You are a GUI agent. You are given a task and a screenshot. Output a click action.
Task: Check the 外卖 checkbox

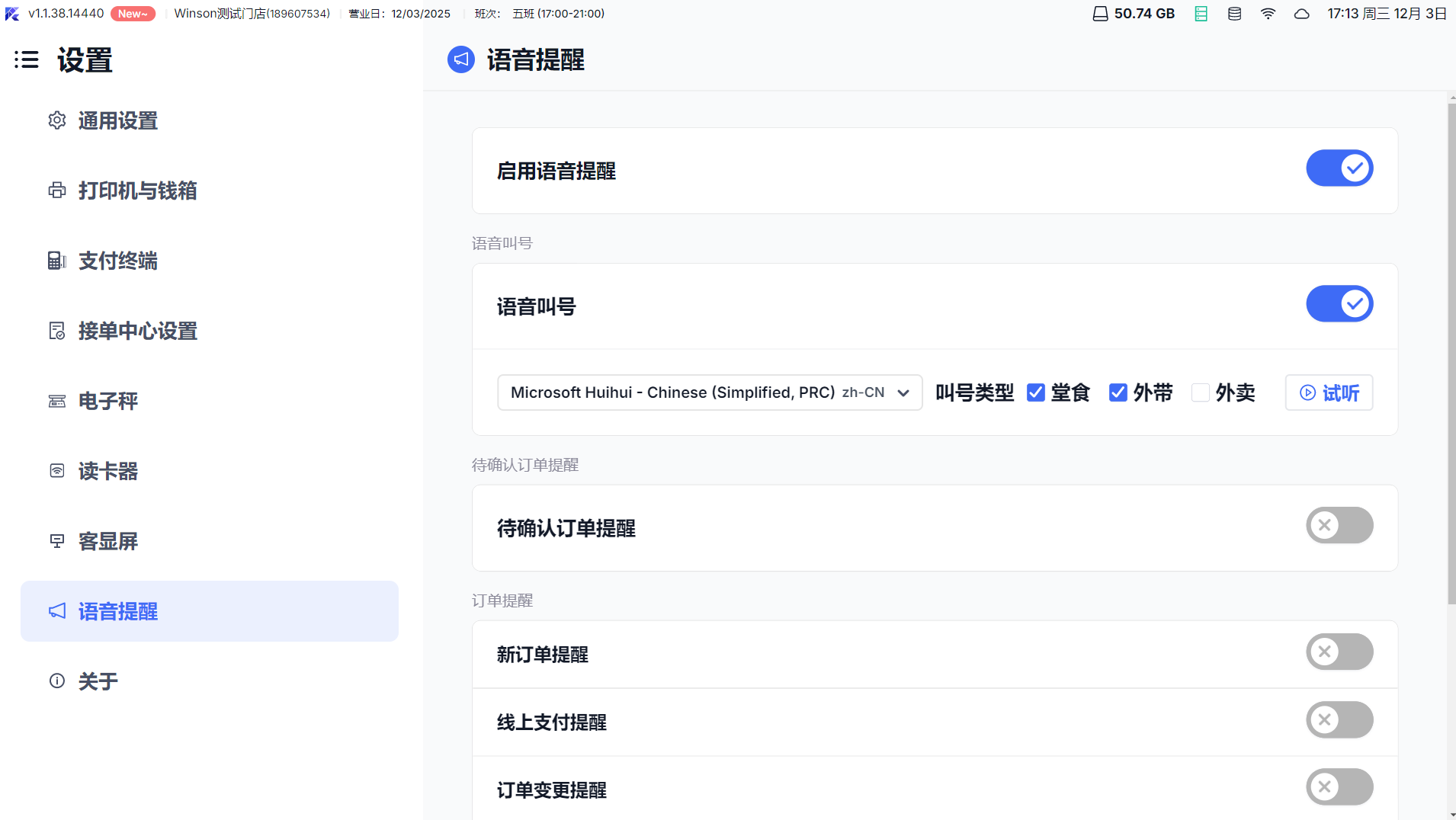1200,392
